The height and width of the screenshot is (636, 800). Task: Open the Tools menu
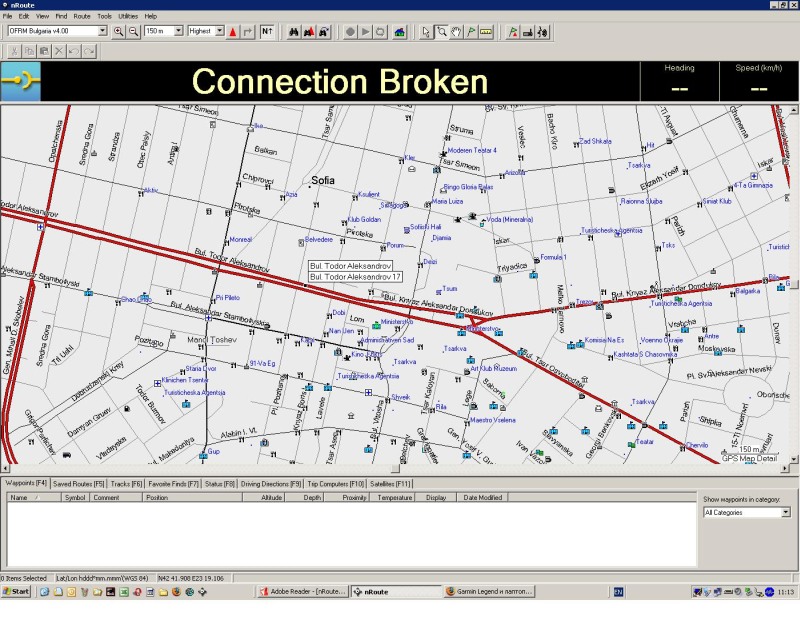pos(104,16)
